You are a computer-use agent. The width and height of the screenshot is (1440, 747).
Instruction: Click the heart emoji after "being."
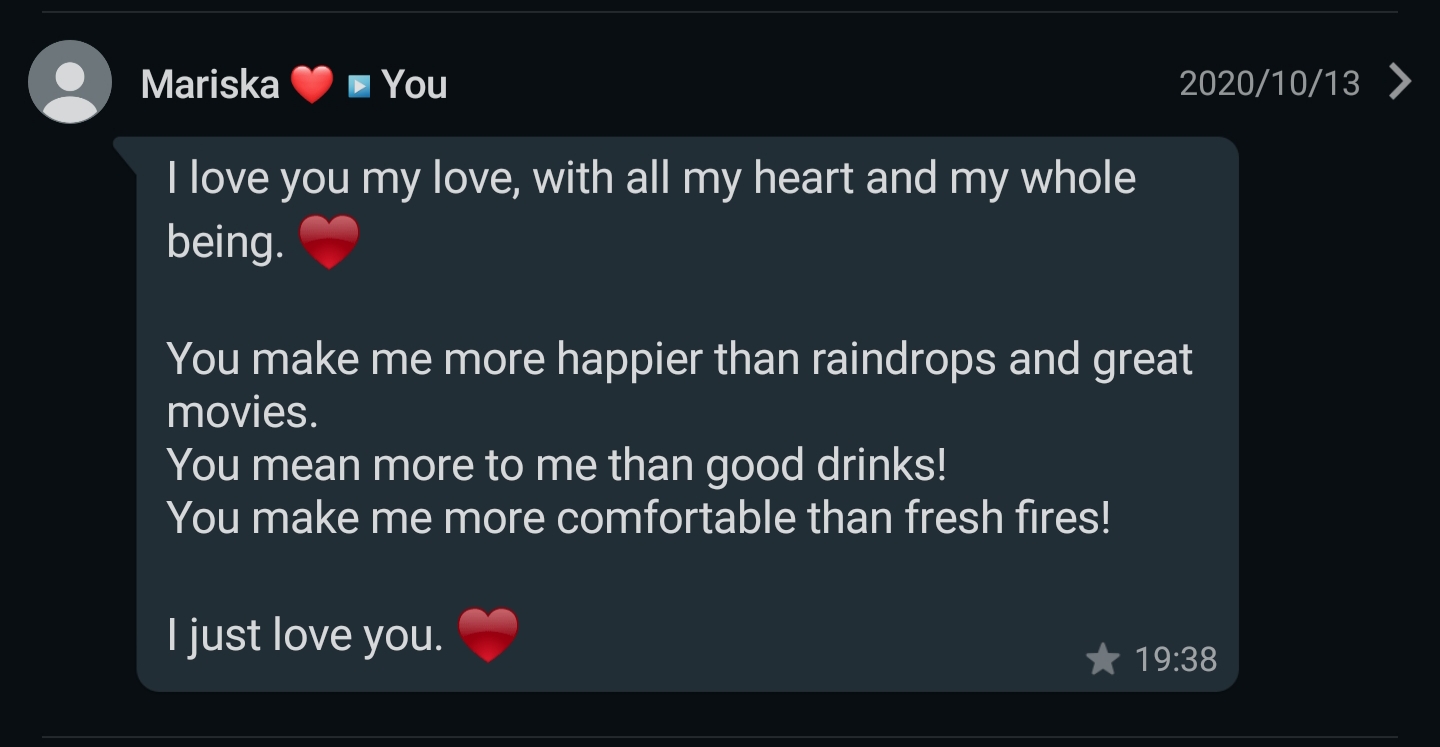tap(329, 243)
